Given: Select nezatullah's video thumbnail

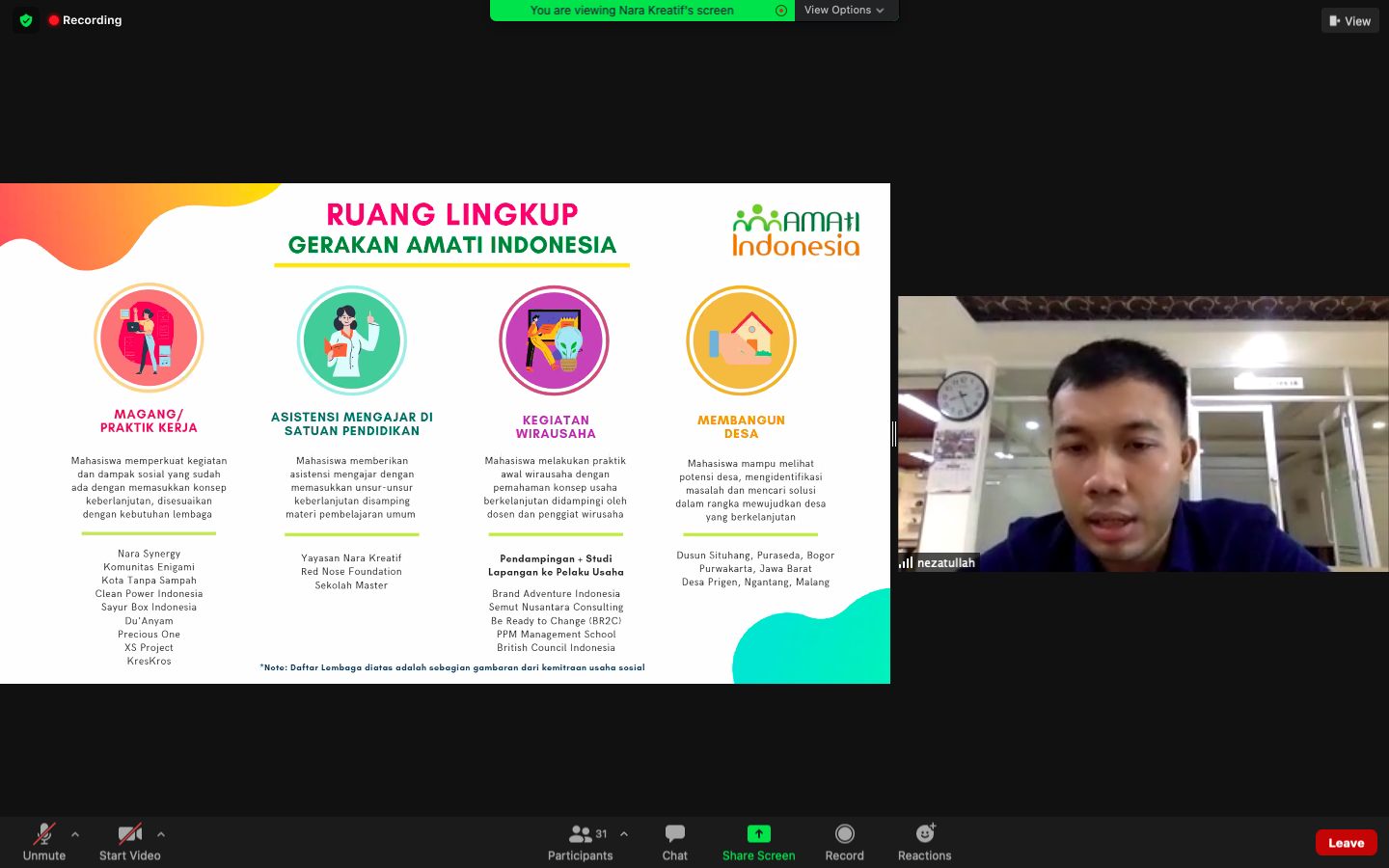Looking at the screenshot, I should 1143,434.
